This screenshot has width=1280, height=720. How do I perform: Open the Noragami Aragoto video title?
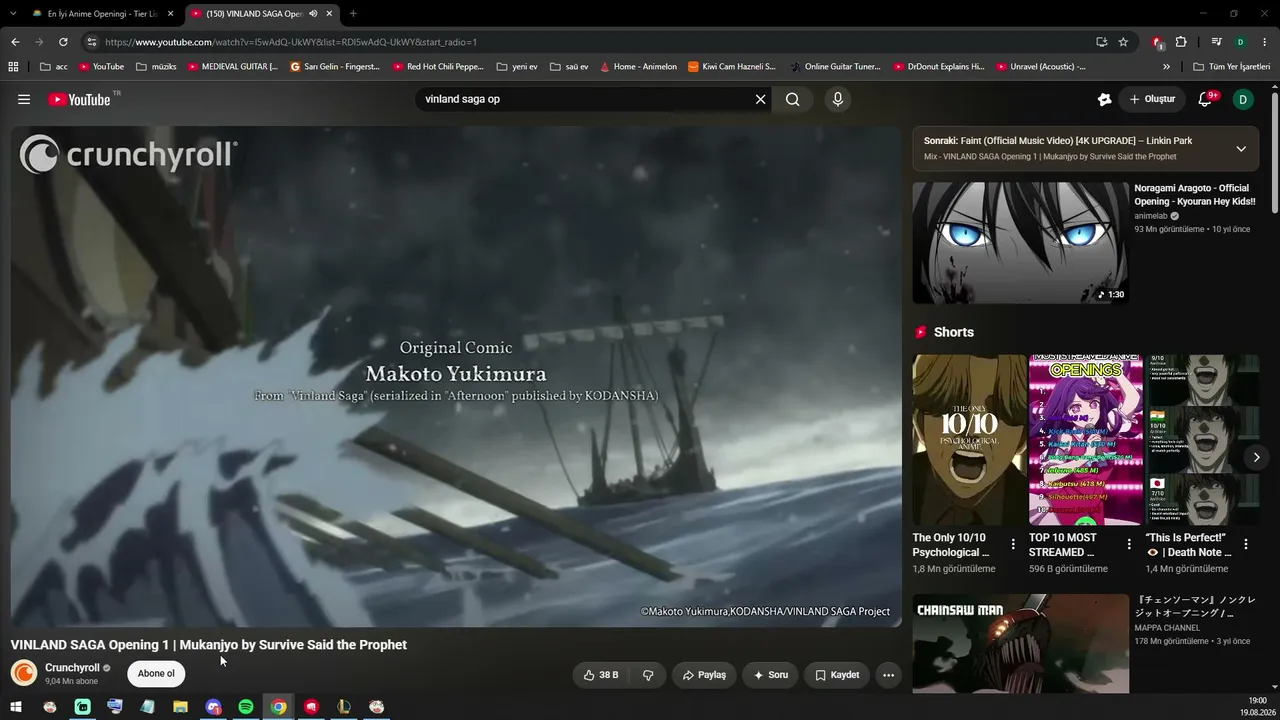tap(1194, 195)
